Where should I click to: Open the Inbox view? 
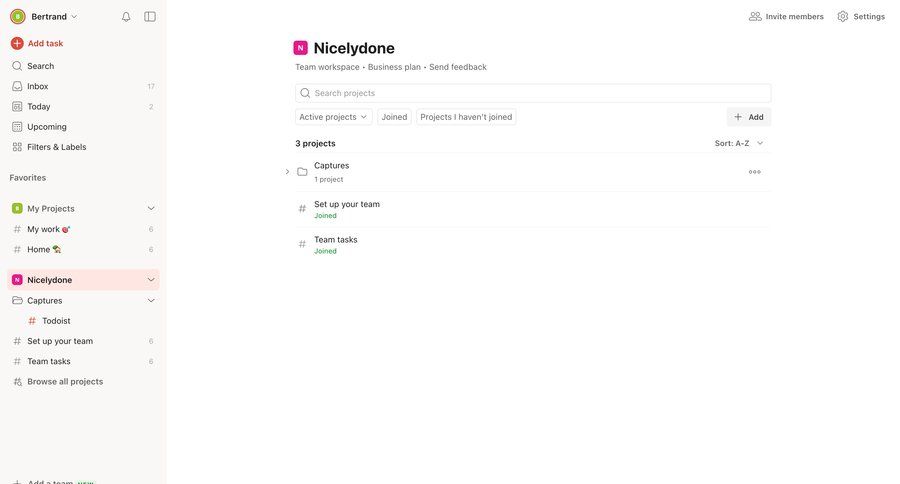point(38,87)
